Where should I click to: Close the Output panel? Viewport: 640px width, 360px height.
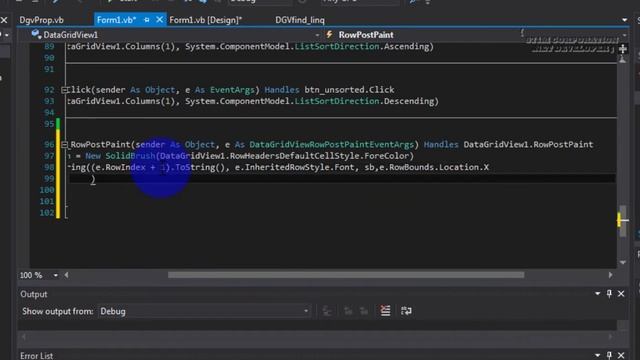click(x=621, y=294)
